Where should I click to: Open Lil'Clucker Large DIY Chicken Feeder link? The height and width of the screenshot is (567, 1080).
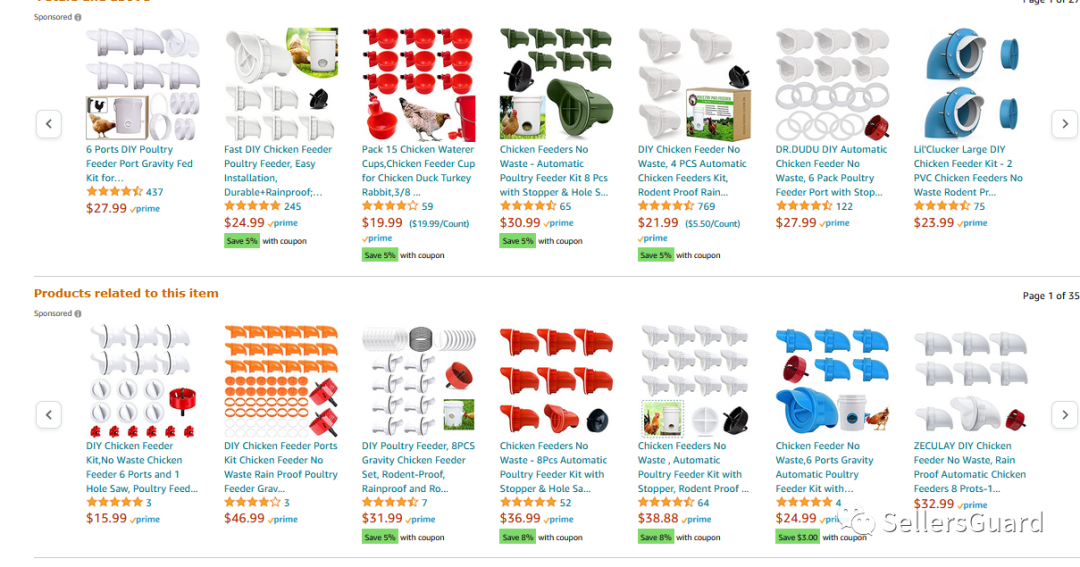click(968, 170)
